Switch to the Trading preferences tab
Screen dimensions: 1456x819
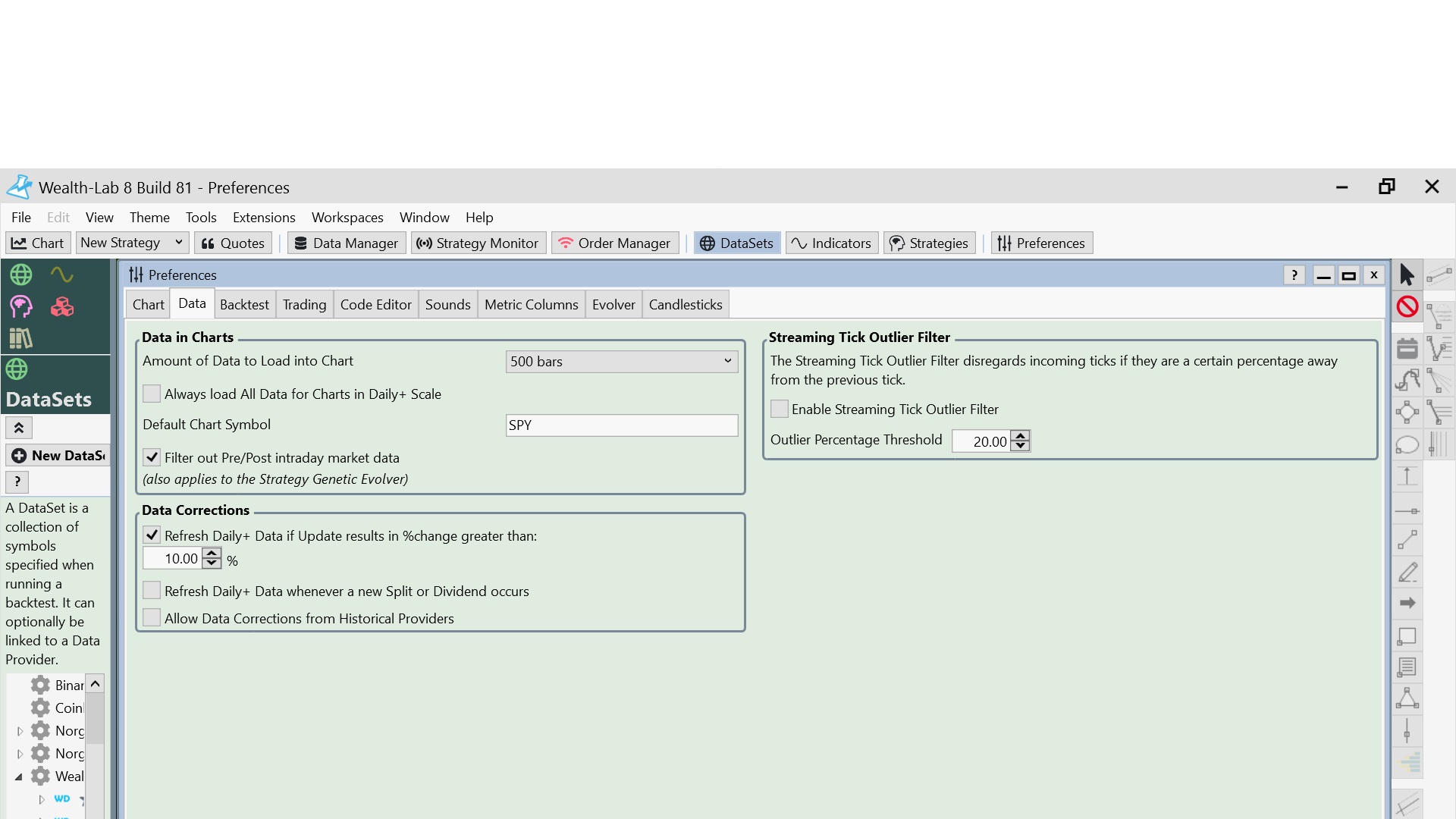(x=304, y=305)
